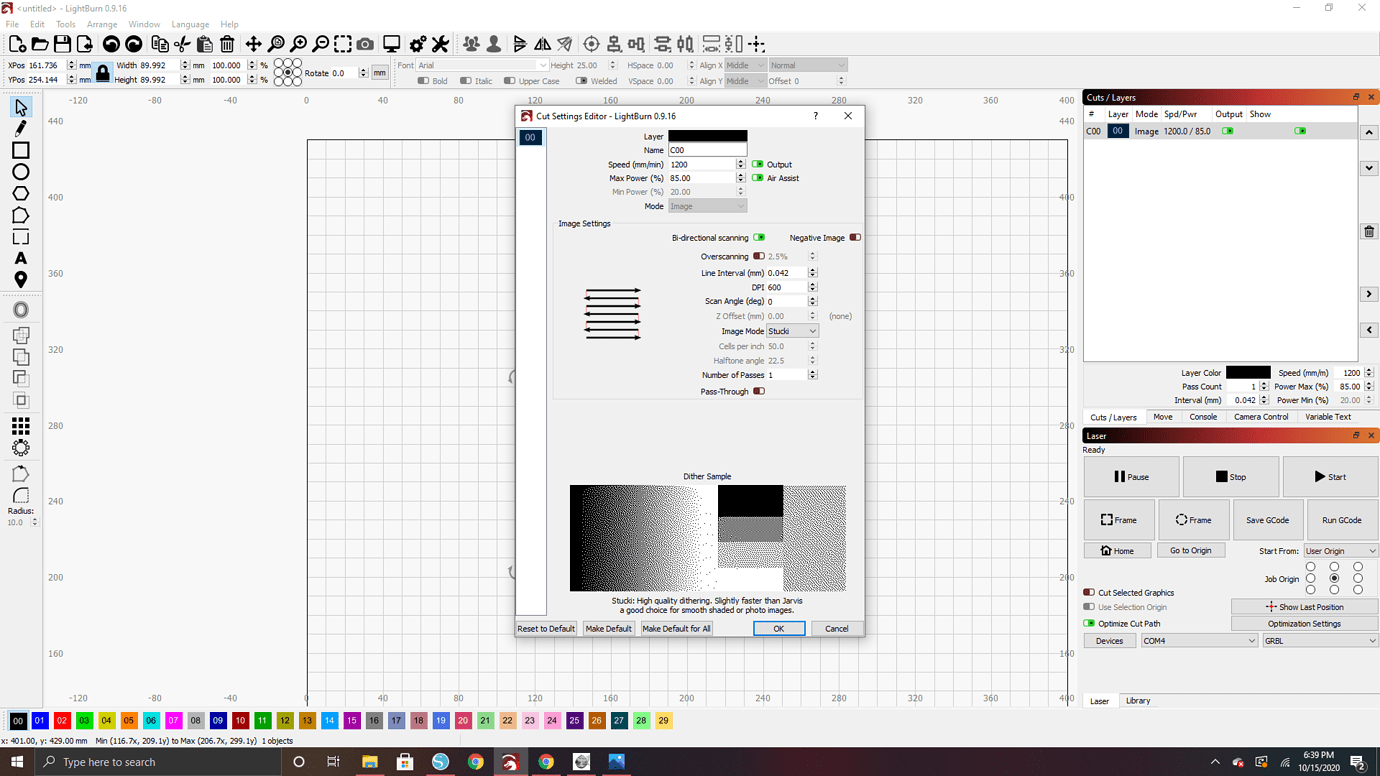Open the Radial Array tool
Screen dimensions: 1380x776
point(20,448)
